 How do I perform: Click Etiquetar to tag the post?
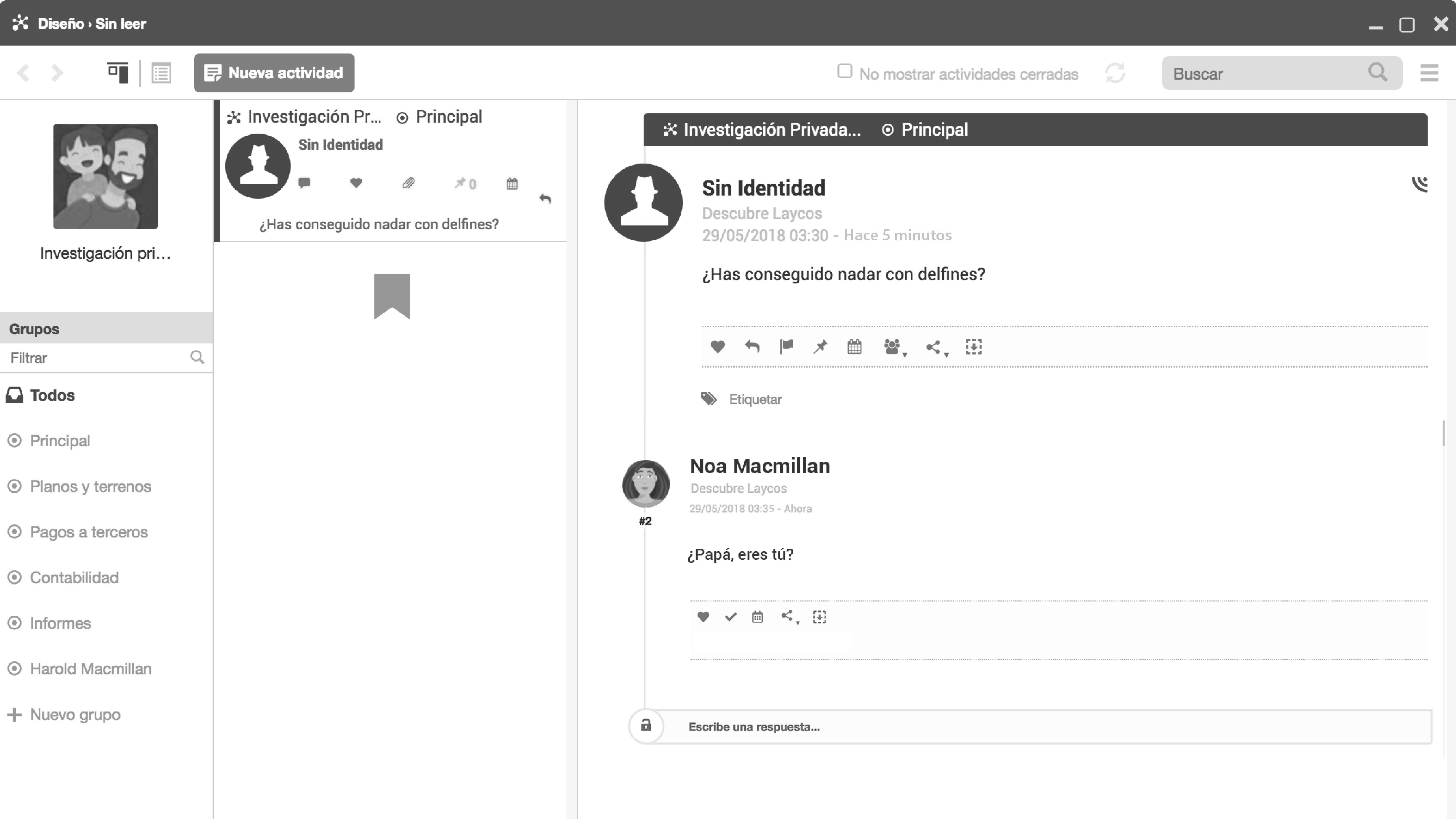click(755, 399)
